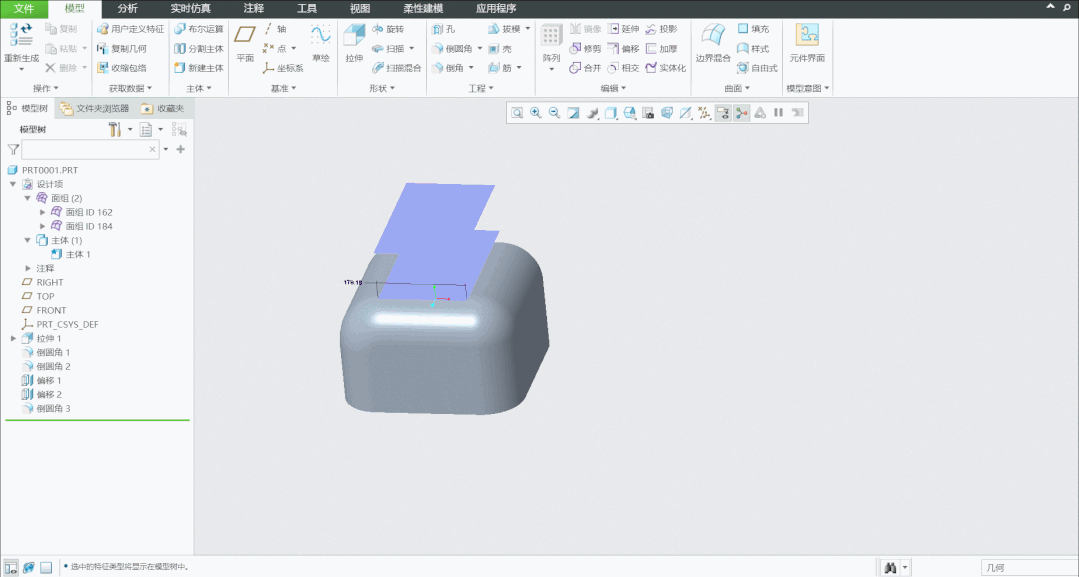Select the 拉伸 extrude tool in ribbon
This screenshot has width=1079, height=577.
[x=354, y=43]
